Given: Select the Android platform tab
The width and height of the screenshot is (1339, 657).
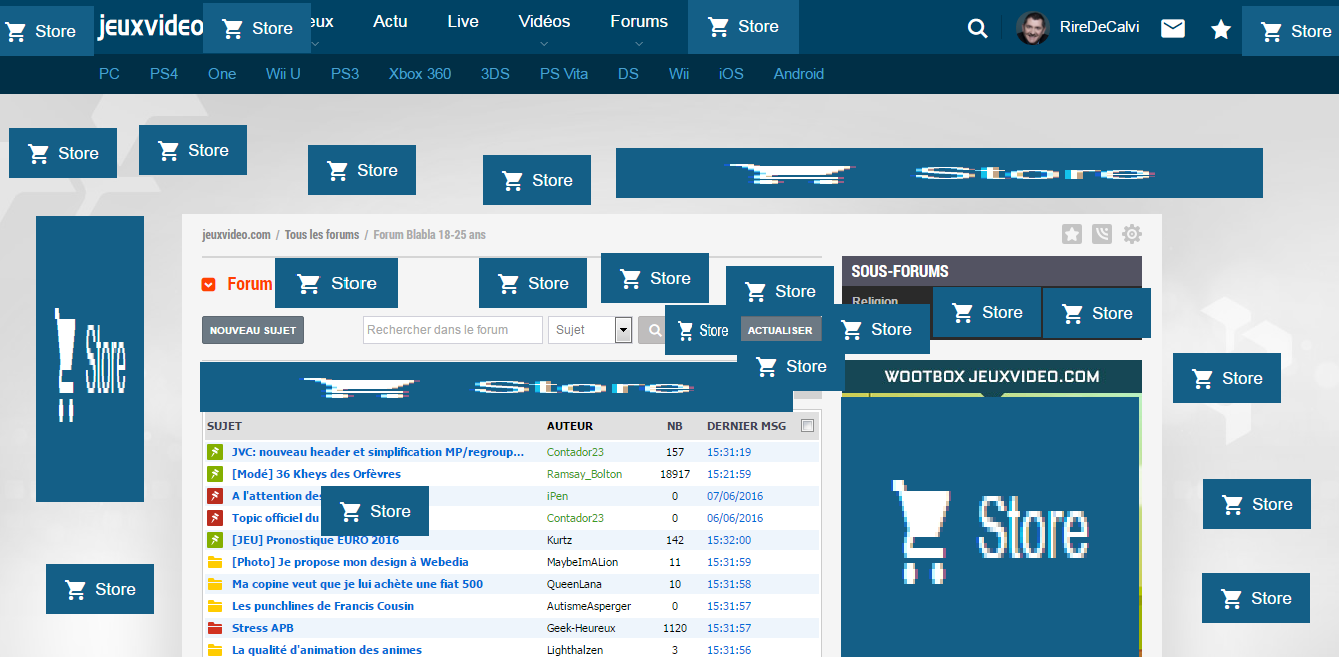Looking at the screenshot, I should [799, 74].
